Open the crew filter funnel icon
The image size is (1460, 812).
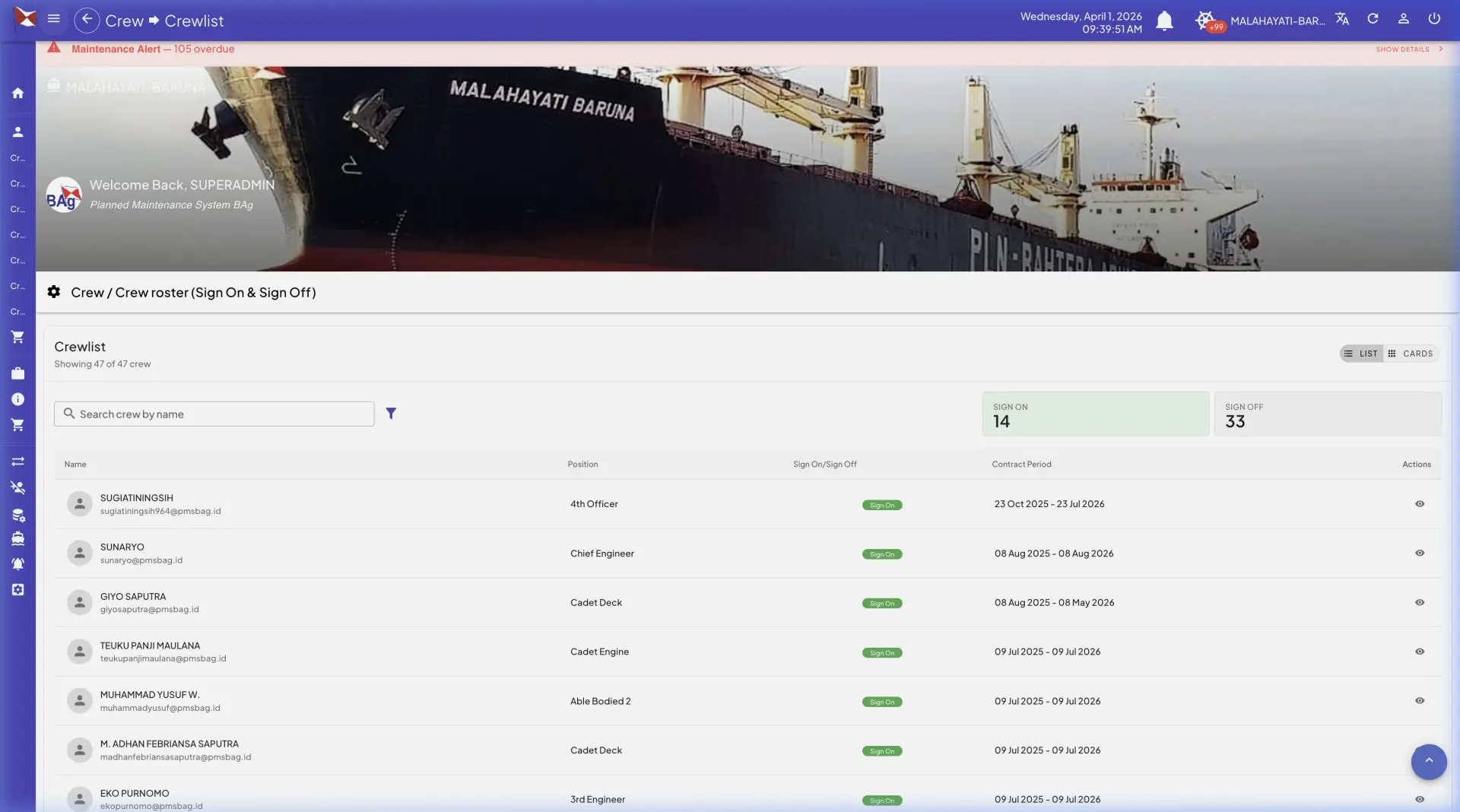tap(391, 414)
